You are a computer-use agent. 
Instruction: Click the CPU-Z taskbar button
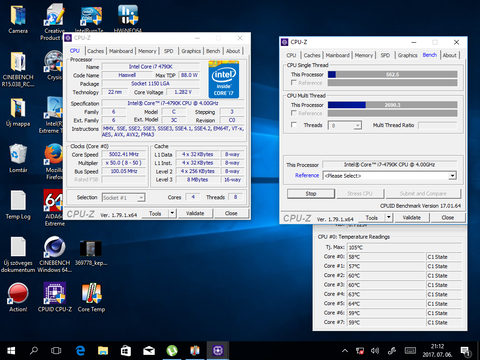(218, 350)
